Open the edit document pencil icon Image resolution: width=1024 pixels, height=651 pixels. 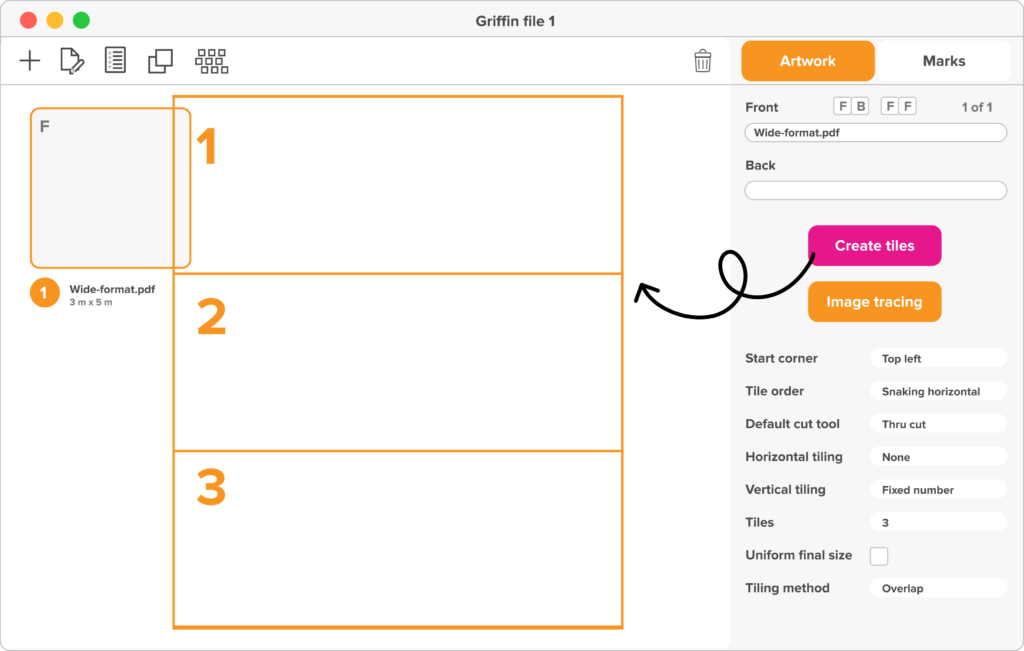tap(72, 61)
